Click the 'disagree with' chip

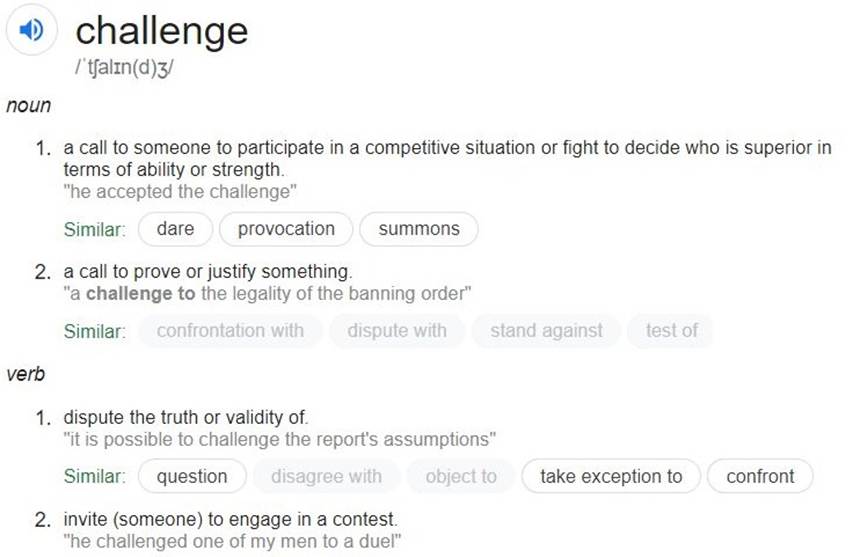tap(326, 476)
